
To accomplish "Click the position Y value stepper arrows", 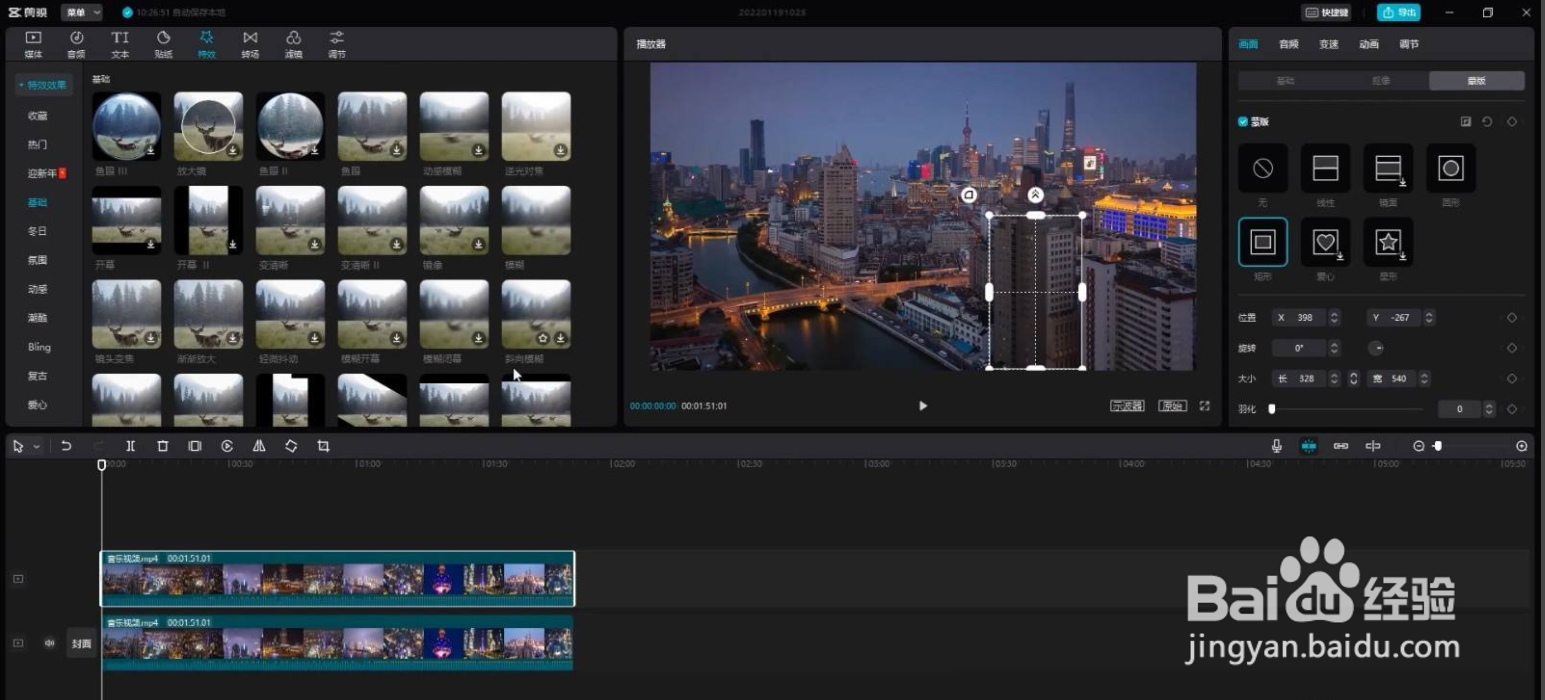I will (1429, 318).
